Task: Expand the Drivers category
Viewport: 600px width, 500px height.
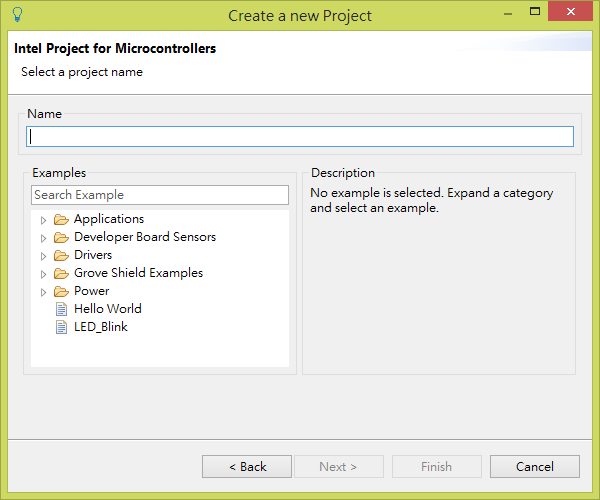Action: pyautogui.click(x=43, y=256)
